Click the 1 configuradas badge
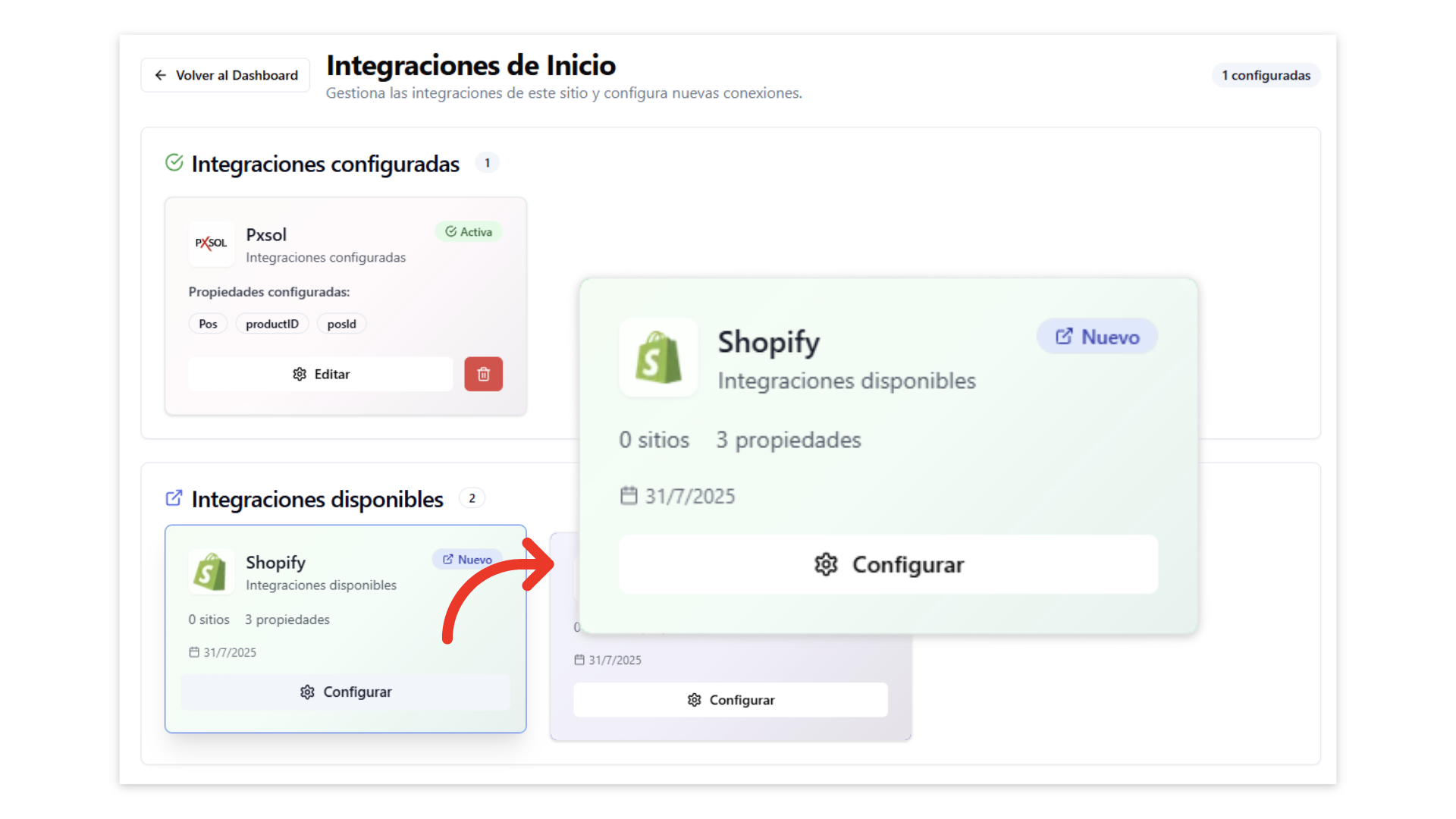This screenshot has height=819, width=1456. (x=1265, y=75)
